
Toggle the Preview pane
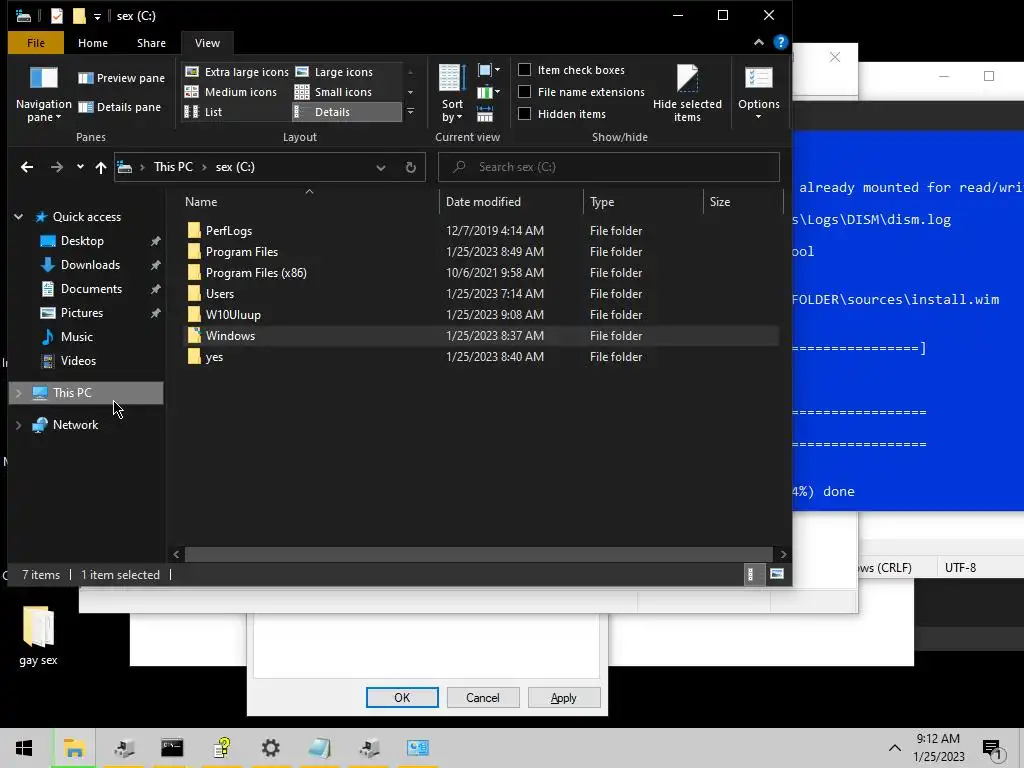click(121, 78)
